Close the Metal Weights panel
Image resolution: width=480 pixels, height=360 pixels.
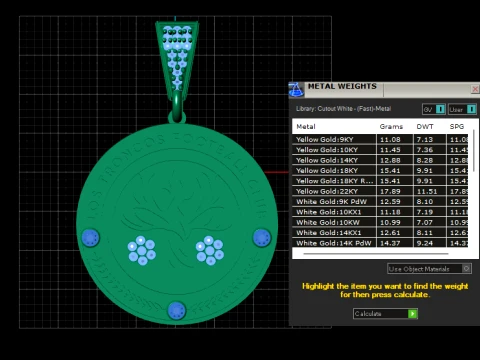475,89
